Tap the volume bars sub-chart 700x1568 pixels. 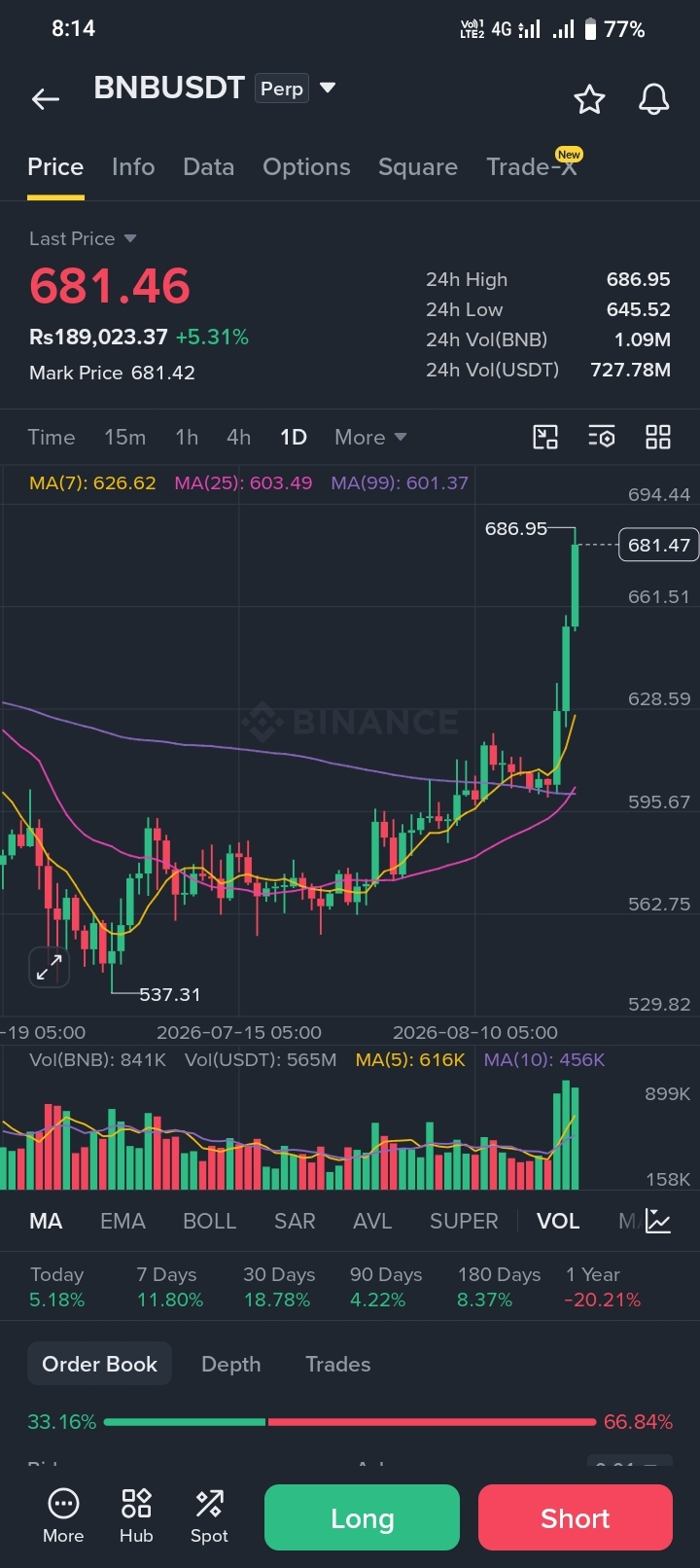pos(290,1134)
